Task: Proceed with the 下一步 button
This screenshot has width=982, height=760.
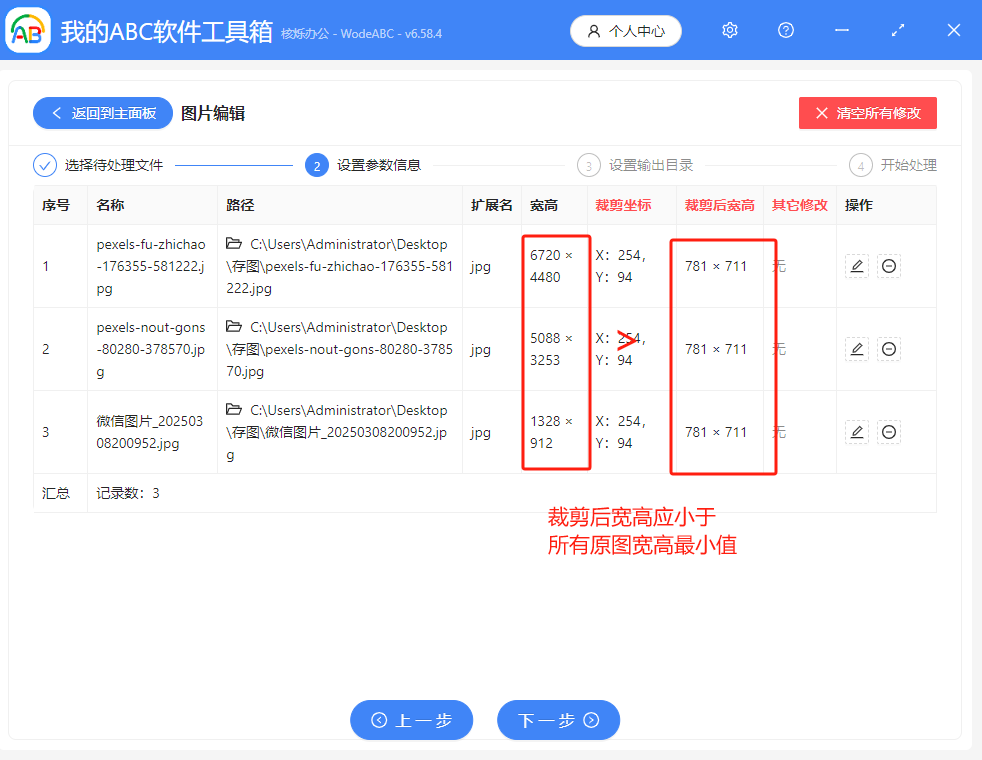Action: 558,719
